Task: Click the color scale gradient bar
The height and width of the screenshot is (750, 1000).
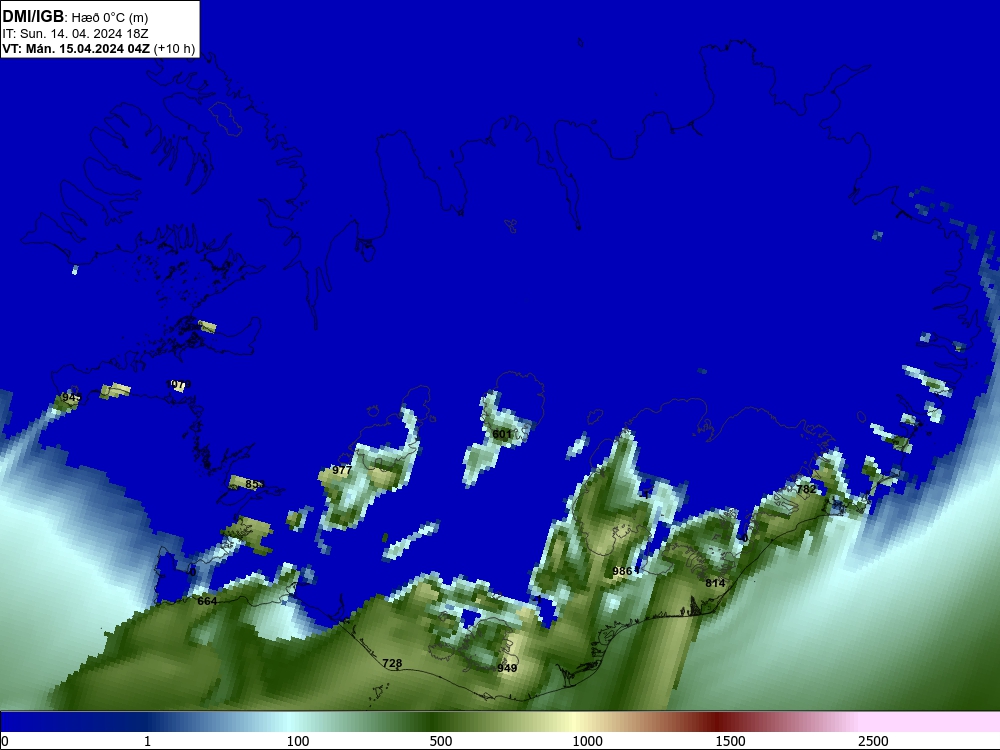Action: (x=500, y=722)
